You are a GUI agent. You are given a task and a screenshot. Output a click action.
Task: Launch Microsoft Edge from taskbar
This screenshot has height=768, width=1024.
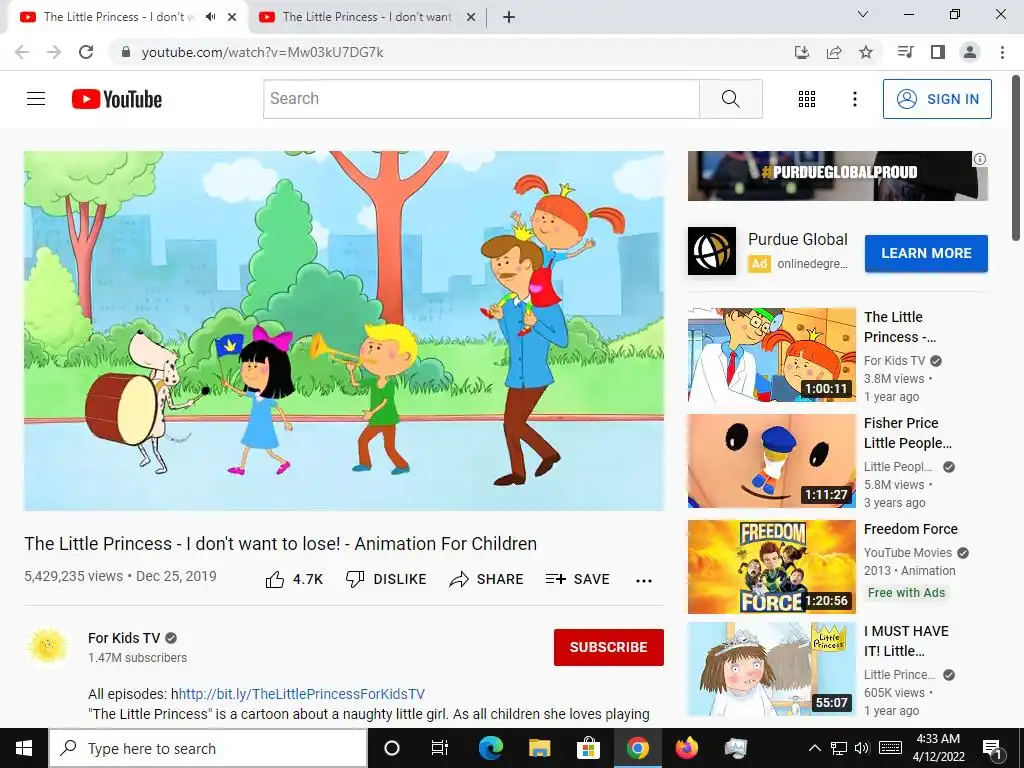[x=490, y=748]
